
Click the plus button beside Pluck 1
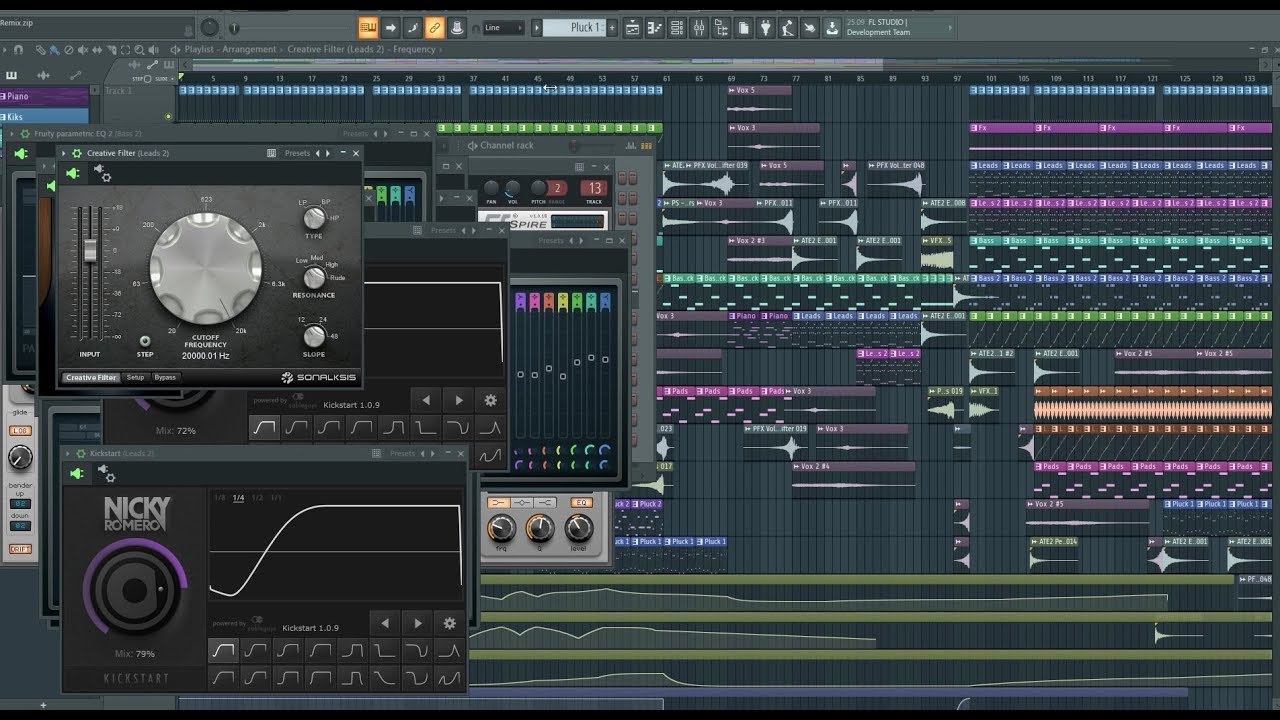click(x=613, y=28)
